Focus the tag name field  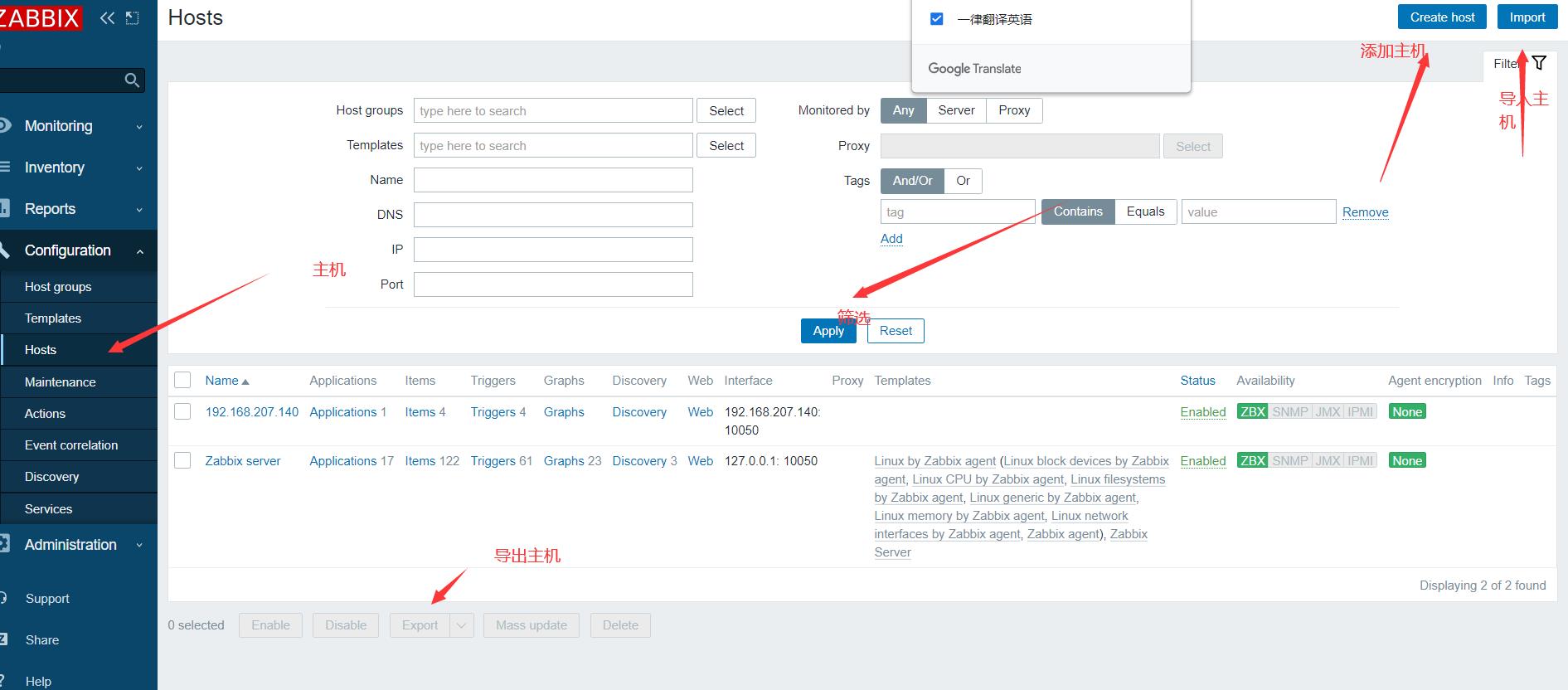958,212
